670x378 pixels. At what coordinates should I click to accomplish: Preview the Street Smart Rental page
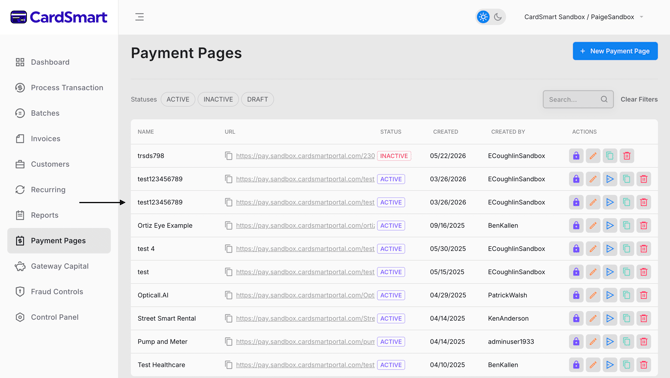click(x=610, y=318)
